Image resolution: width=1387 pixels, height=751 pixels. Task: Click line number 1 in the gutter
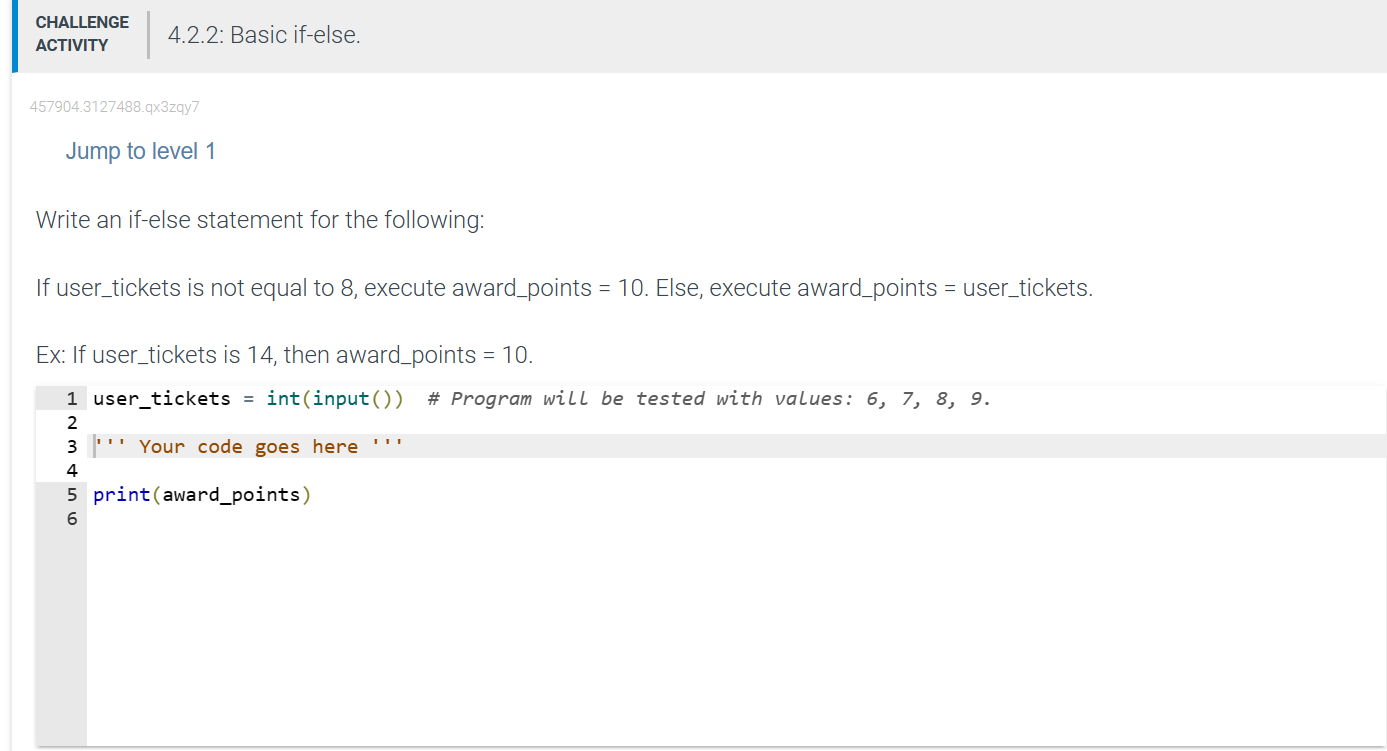point(71,398)
